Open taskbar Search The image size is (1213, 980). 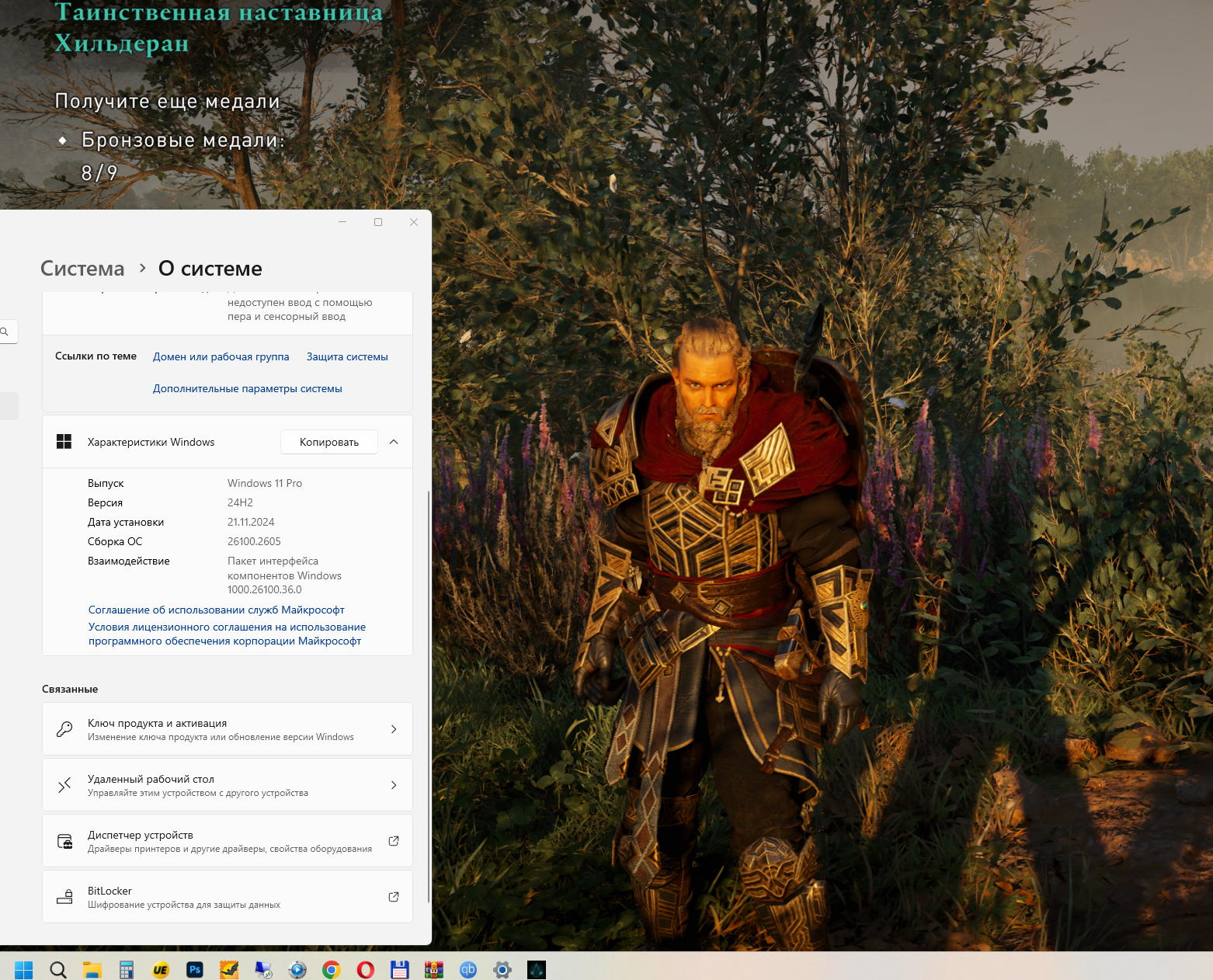click(58, 970)
